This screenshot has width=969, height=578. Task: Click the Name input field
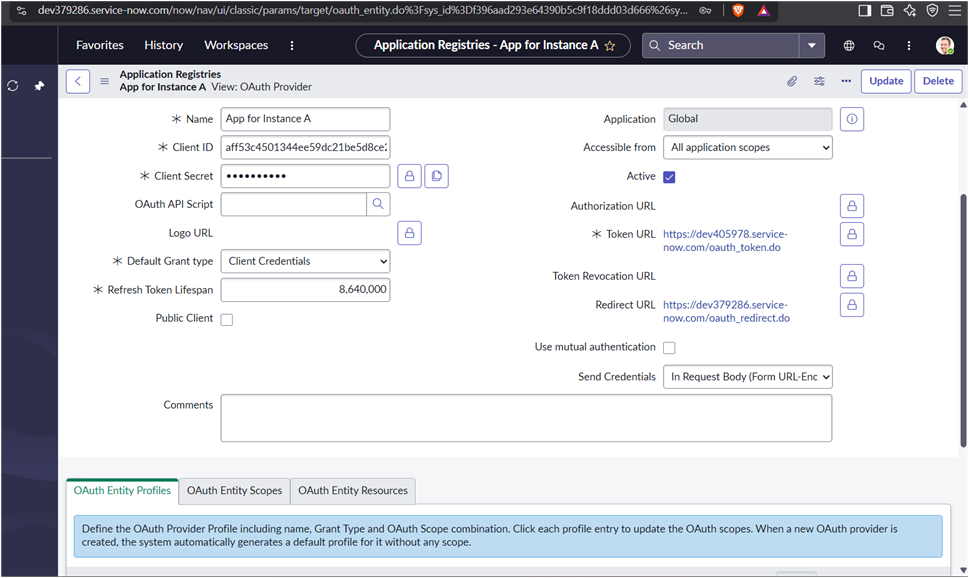click(x=305, y=119)
